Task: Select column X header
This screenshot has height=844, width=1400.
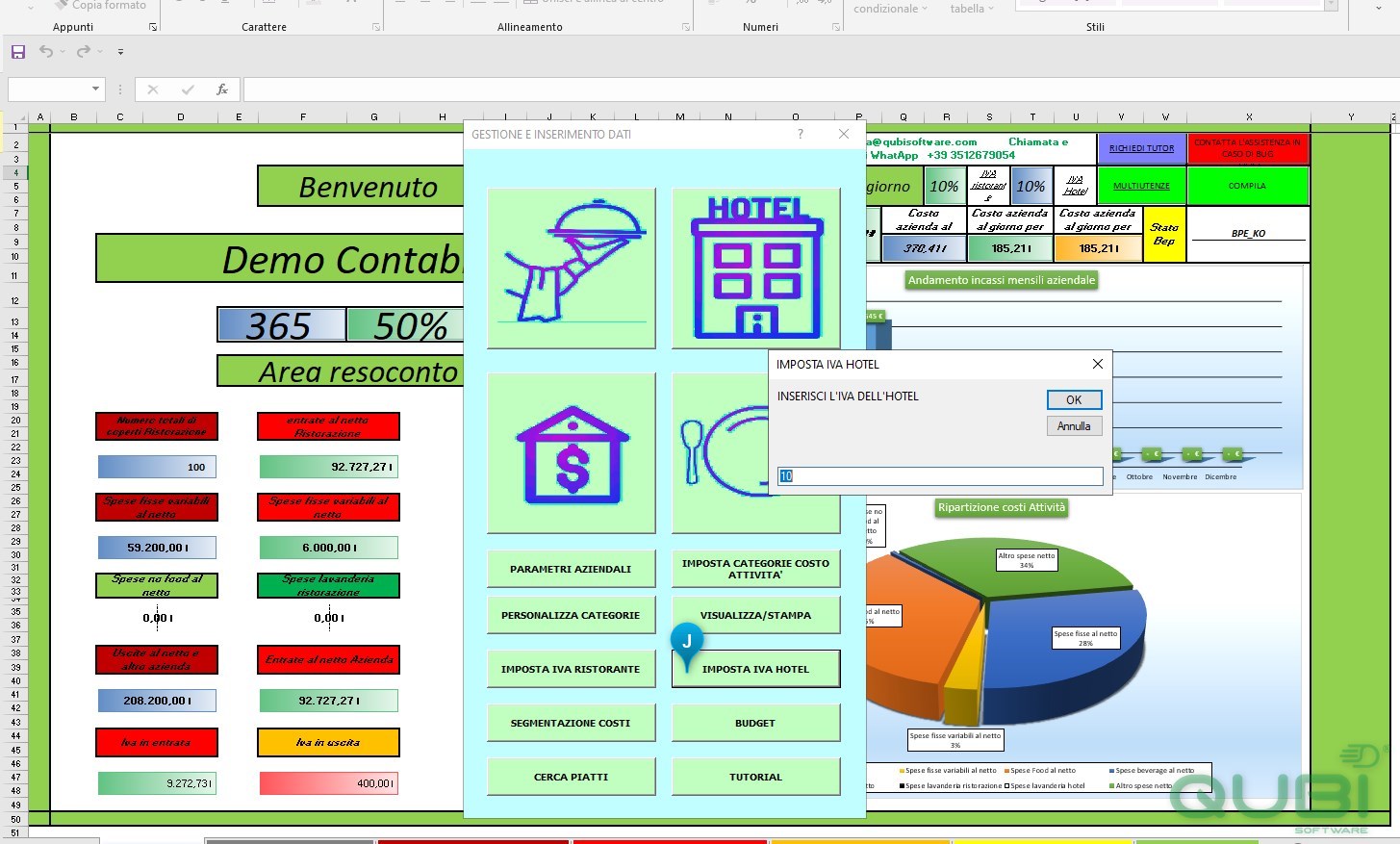Action: [1249, 116]
